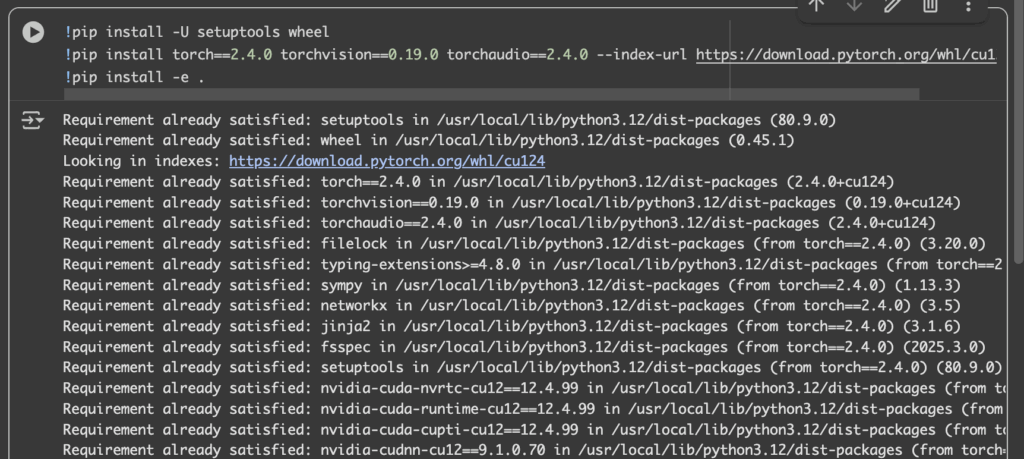Click the code cell horizontal scrollbar
This screenshot has width=1024, height=459.
point(490,95)
